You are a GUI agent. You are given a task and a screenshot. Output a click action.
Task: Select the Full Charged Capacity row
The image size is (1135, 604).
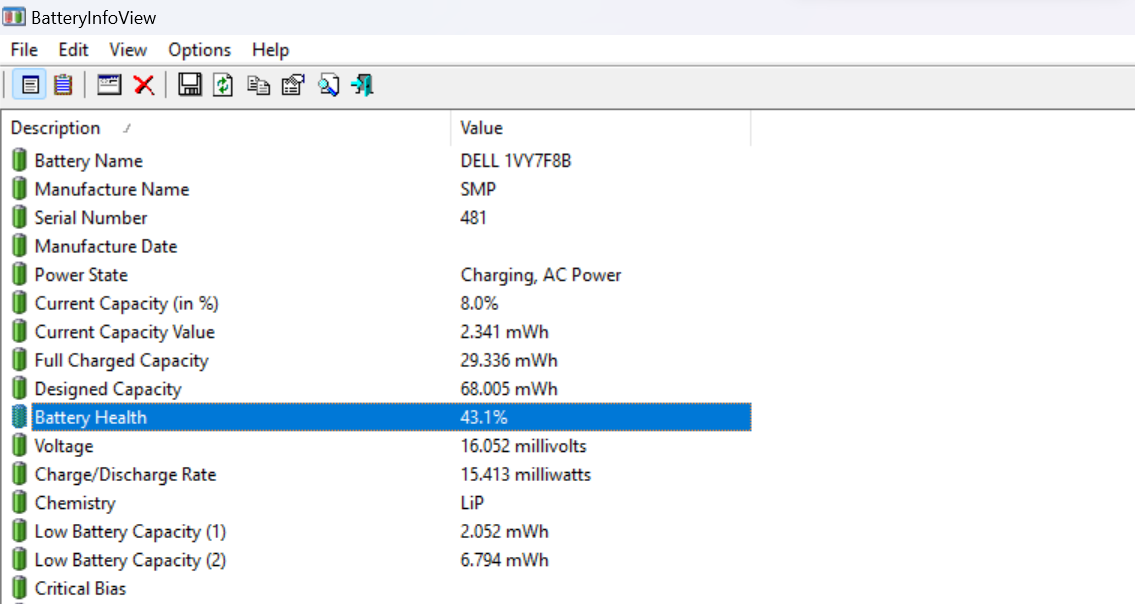(x=376, y=361)
